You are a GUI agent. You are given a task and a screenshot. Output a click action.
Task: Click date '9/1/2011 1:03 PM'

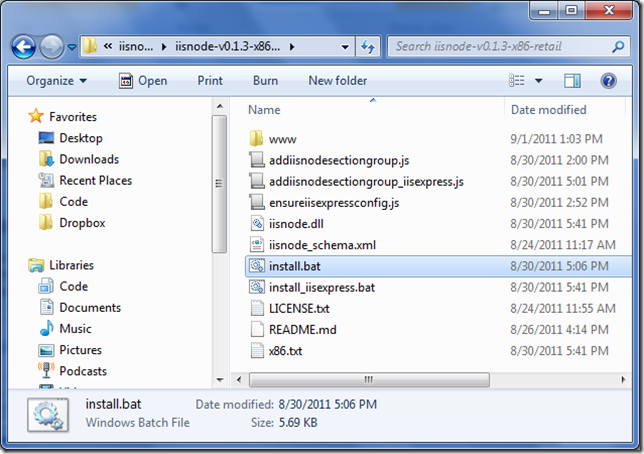point(556,139)
